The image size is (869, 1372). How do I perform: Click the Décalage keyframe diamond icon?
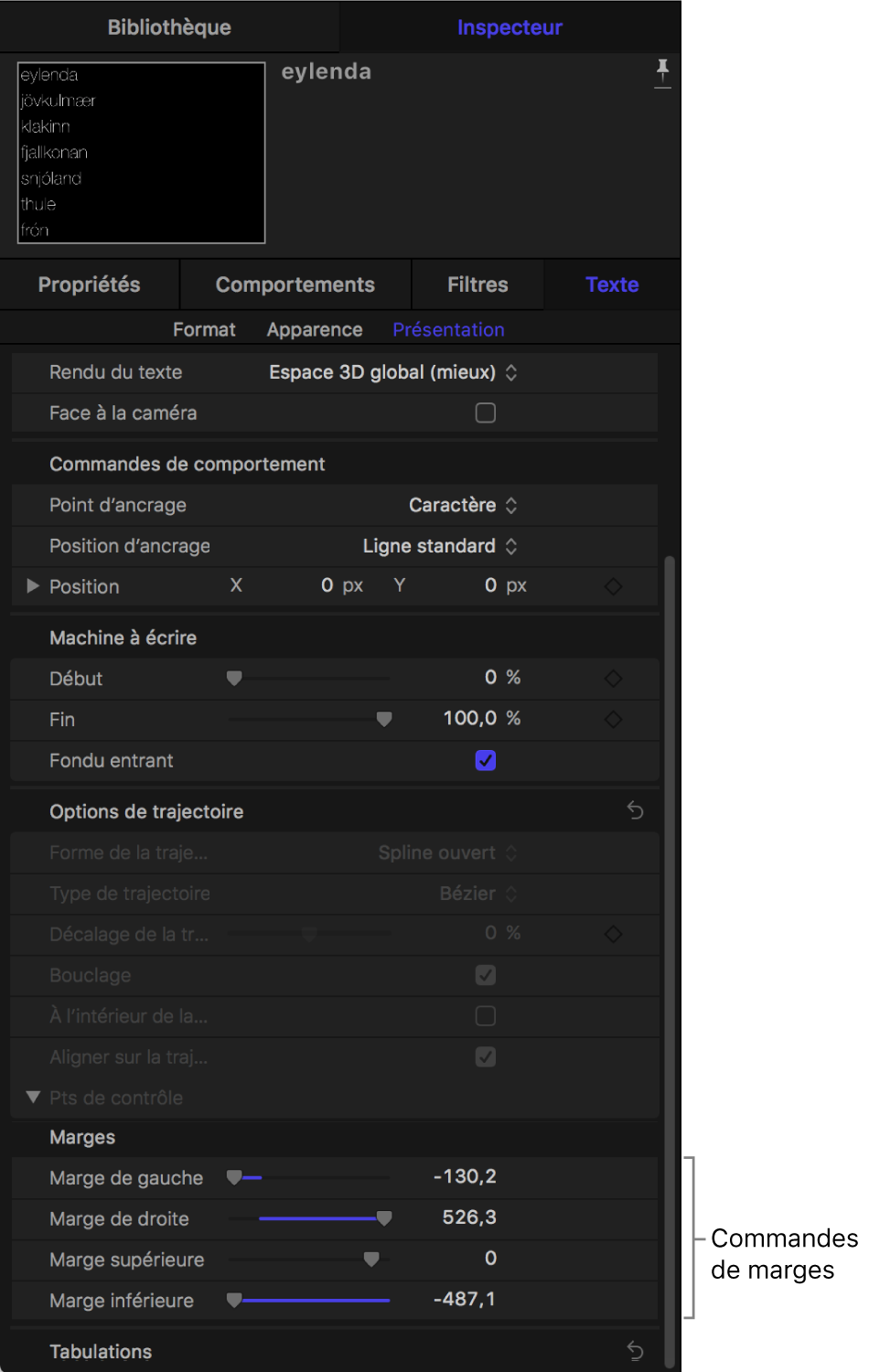(x=613, y=934)
